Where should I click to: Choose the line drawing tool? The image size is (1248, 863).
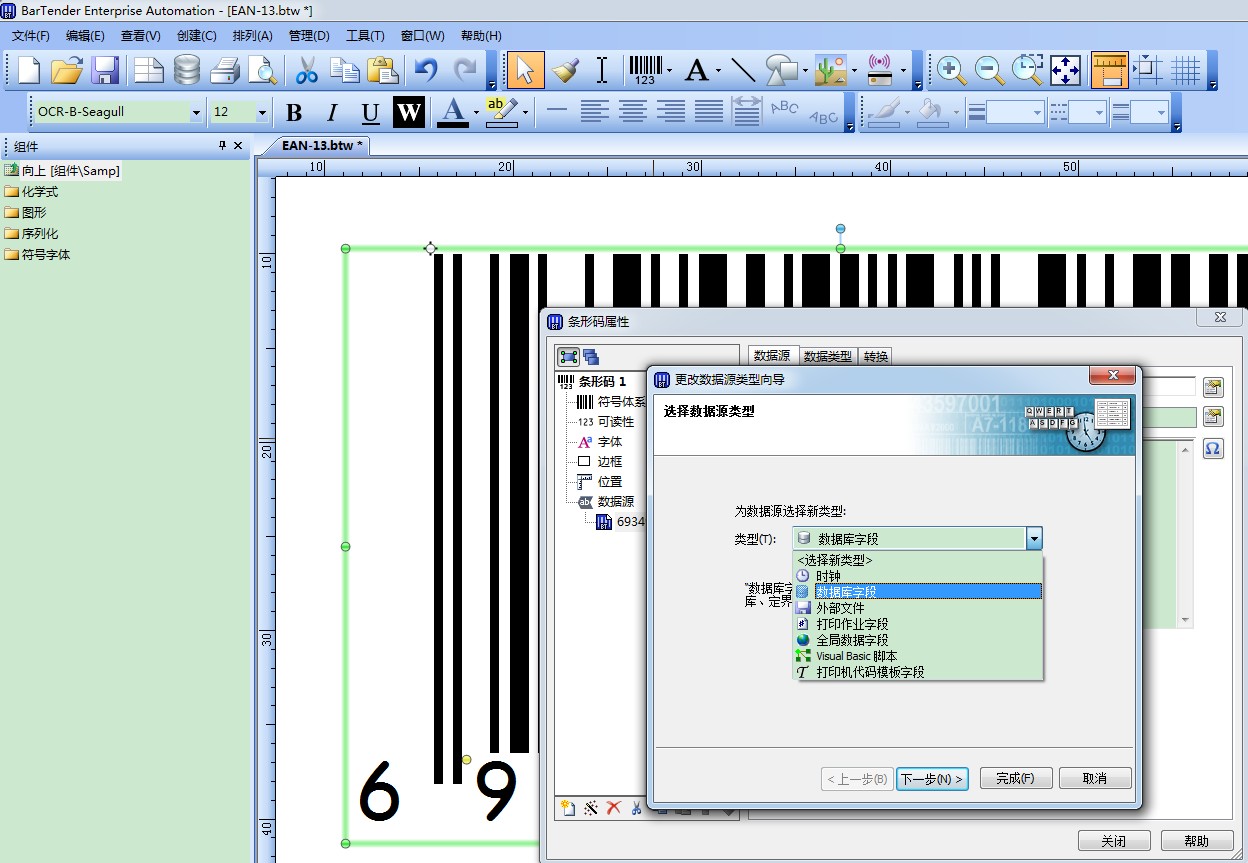[x=743, y=71]
